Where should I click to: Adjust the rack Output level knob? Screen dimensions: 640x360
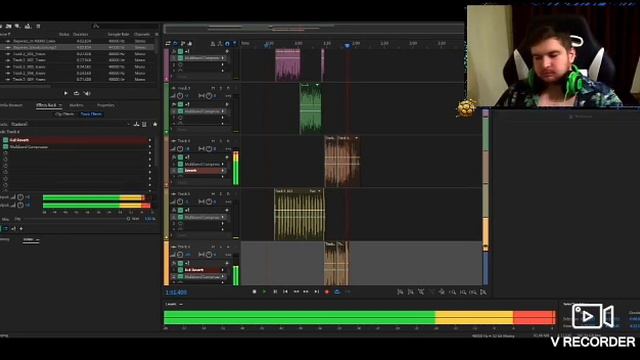(20, 205)
